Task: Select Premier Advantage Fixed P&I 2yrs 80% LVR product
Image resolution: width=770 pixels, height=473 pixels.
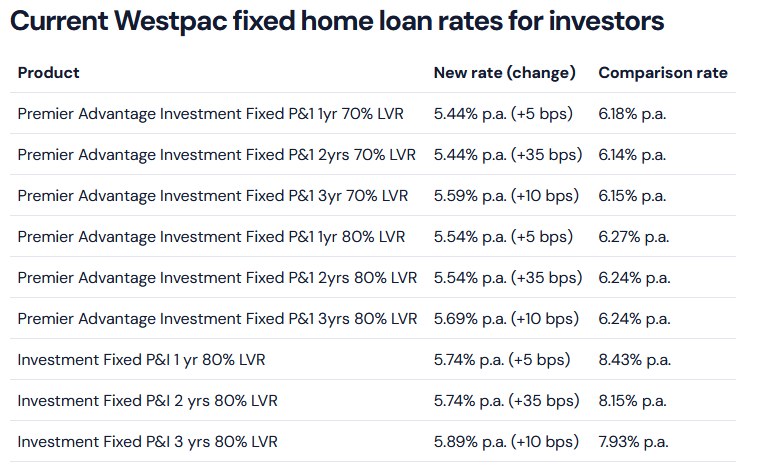Action: pos(217,278)
